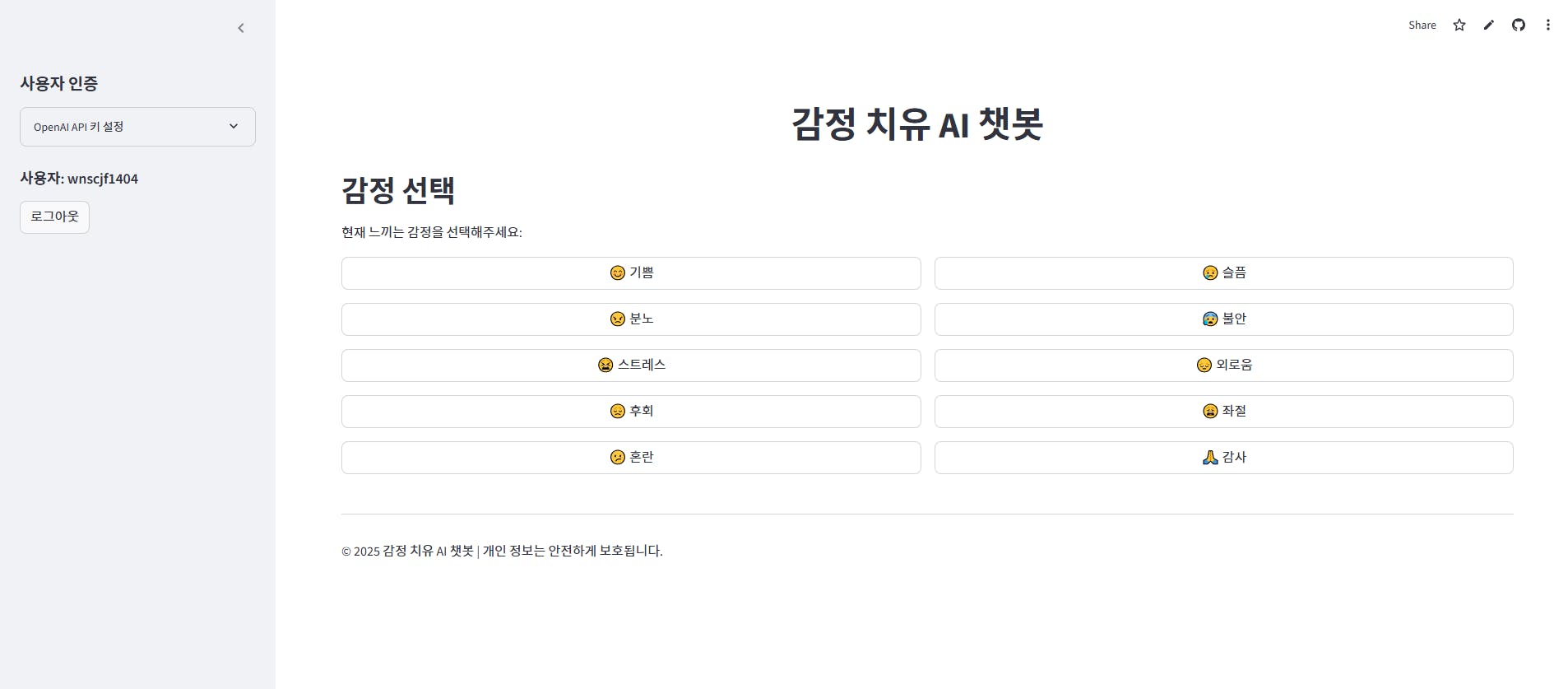Image resolution: width=1568 pixels, height=689 pixels.
Task: Choose the 불안 emotion
Action: click(1224, 319)
